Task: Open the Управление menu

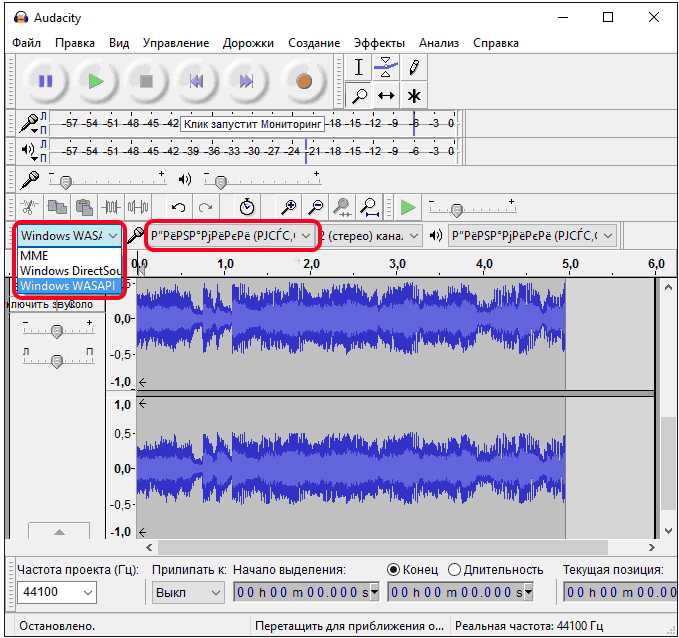Action: 176,43
